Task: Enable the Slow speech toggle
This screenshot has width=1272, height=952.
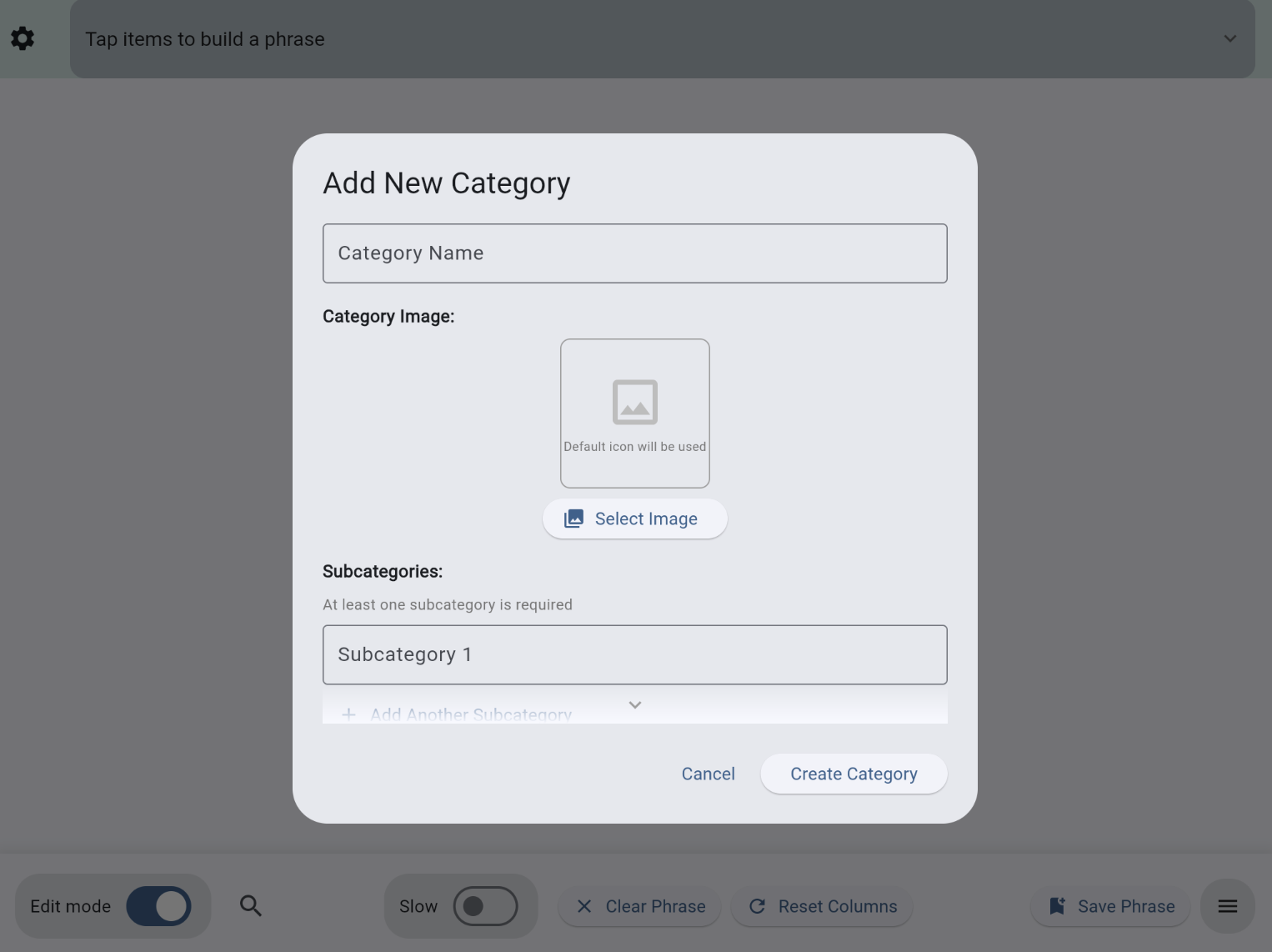Action: click(485, 906)
